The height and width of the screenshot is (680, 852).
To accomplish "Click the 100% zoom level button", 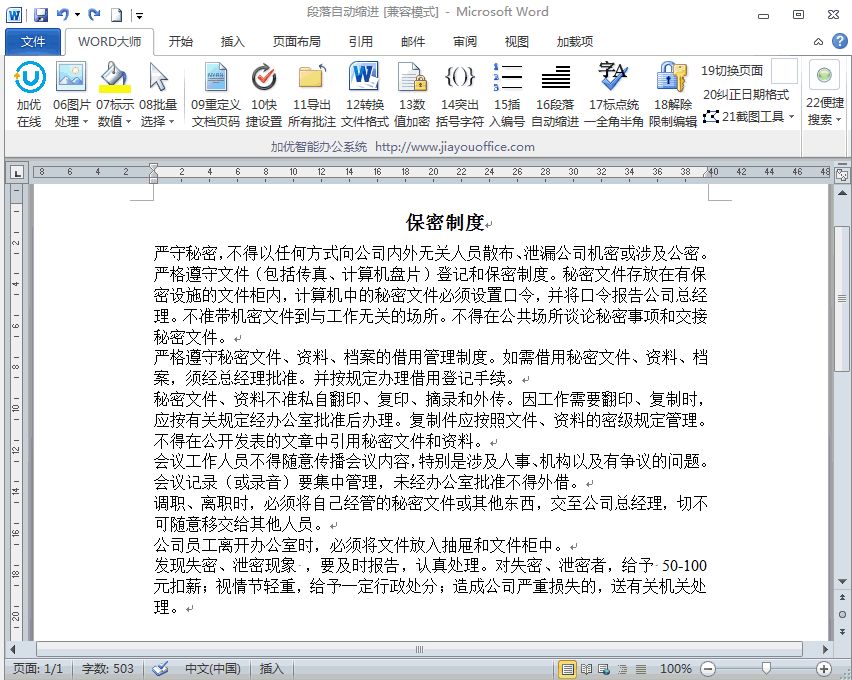I will click(675, 669).
